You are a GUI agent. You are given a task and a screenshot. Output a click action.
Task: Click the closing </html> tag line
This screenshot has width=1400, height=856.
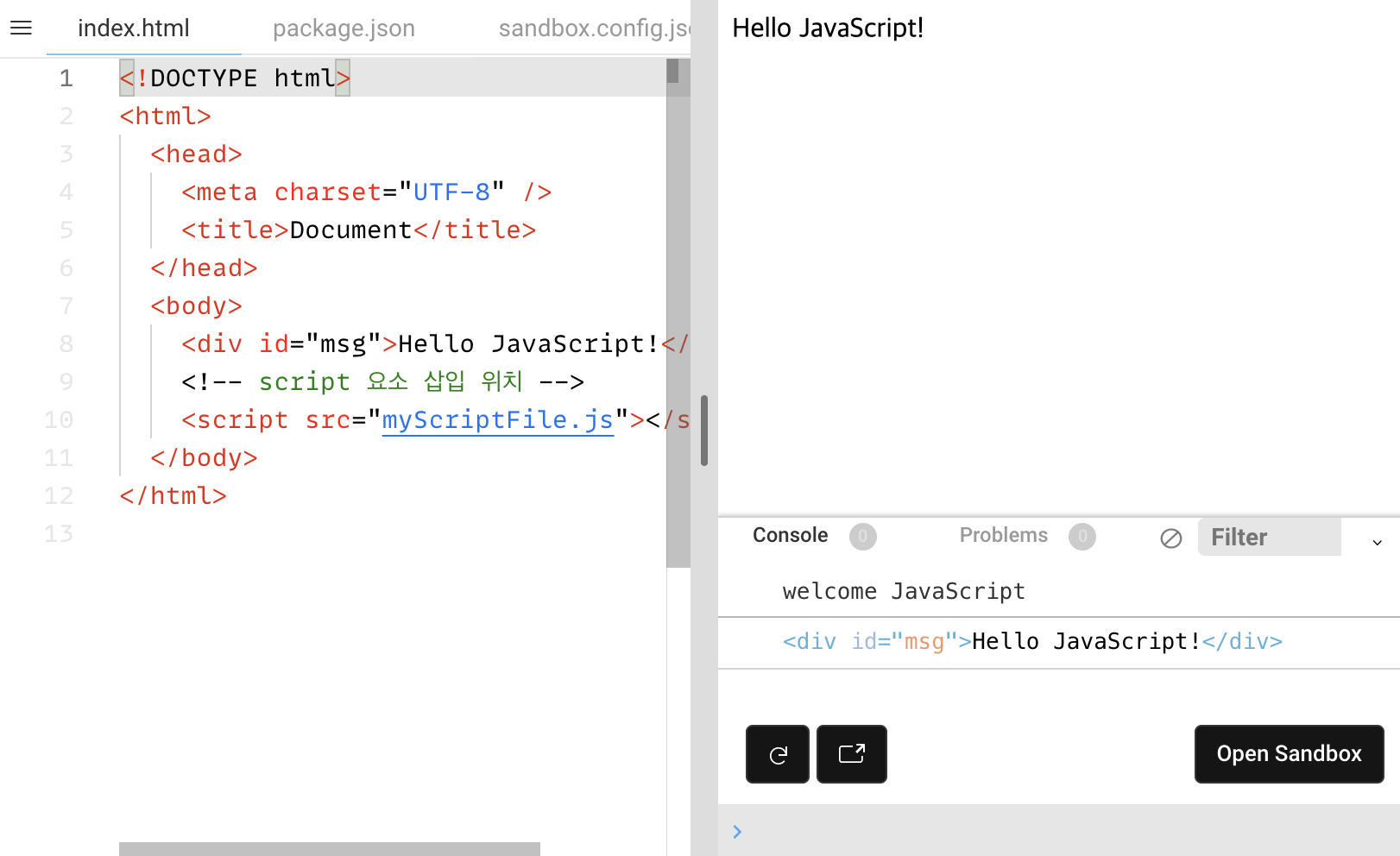coord(173,496)
